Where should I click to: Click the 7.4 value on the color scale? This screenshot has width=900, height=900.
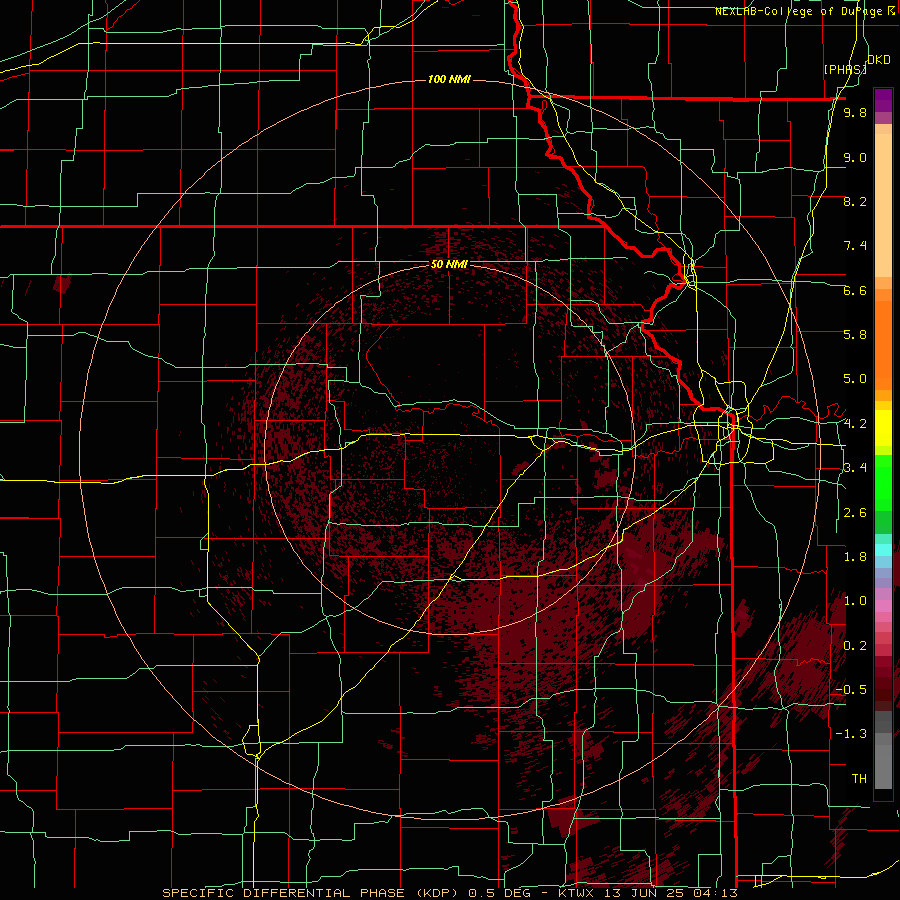click(855, 246)
